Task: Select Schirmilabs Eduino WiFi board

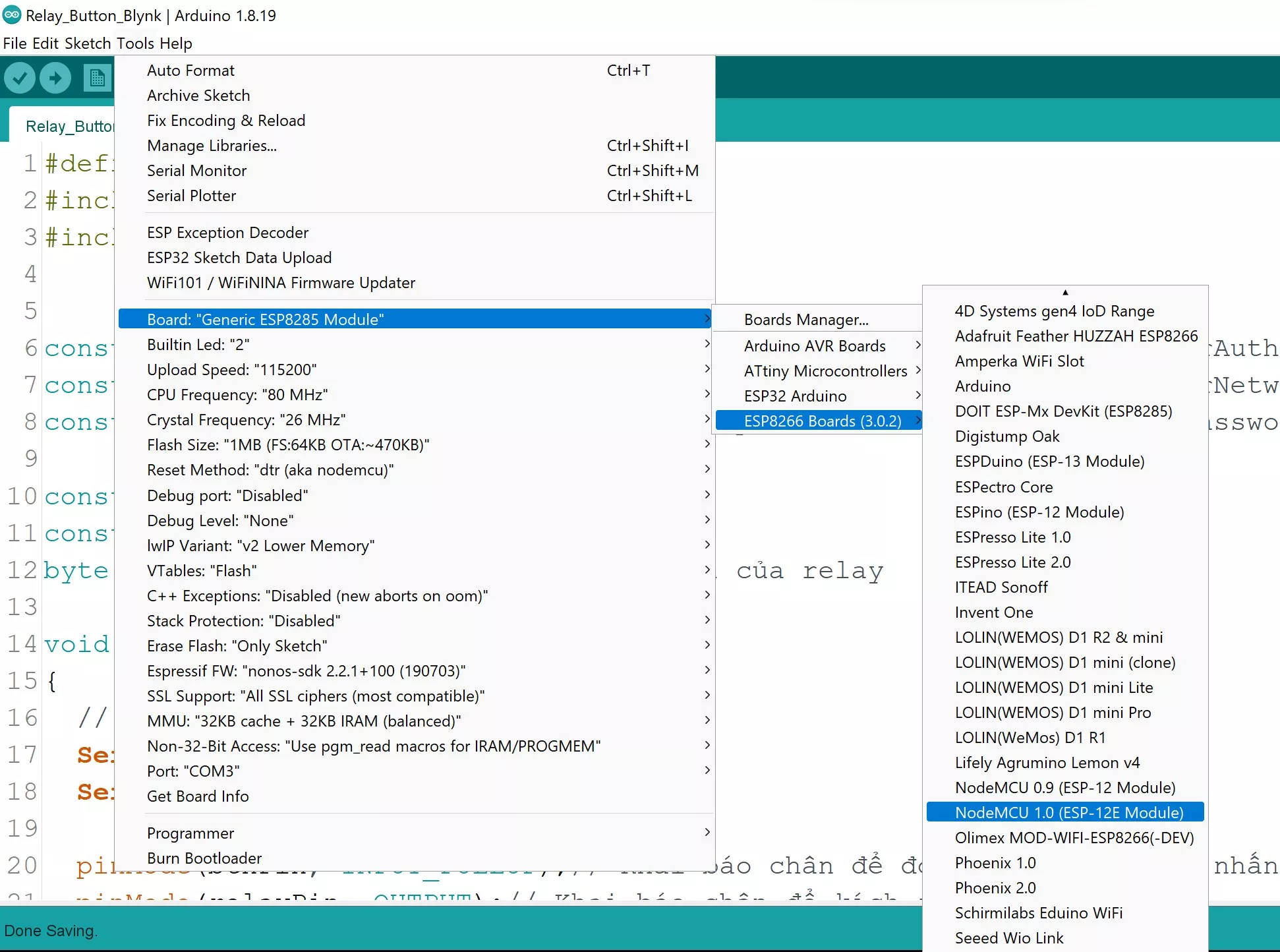Action: [1065, 913]
